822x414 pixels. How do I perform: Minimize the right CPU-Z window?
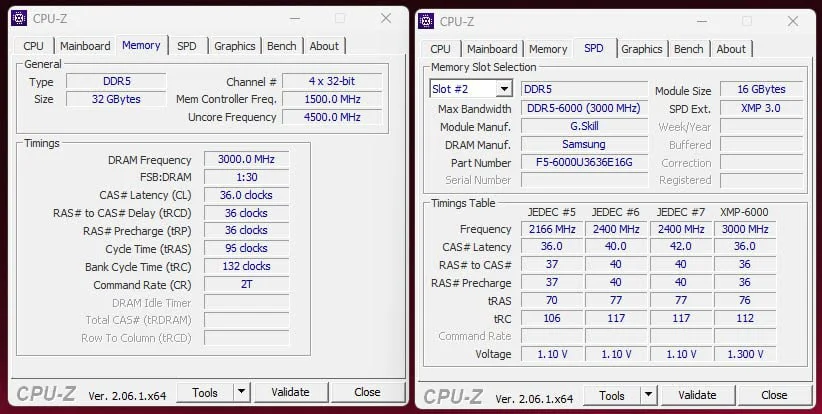pyautogui.click(x=702, y=21)
